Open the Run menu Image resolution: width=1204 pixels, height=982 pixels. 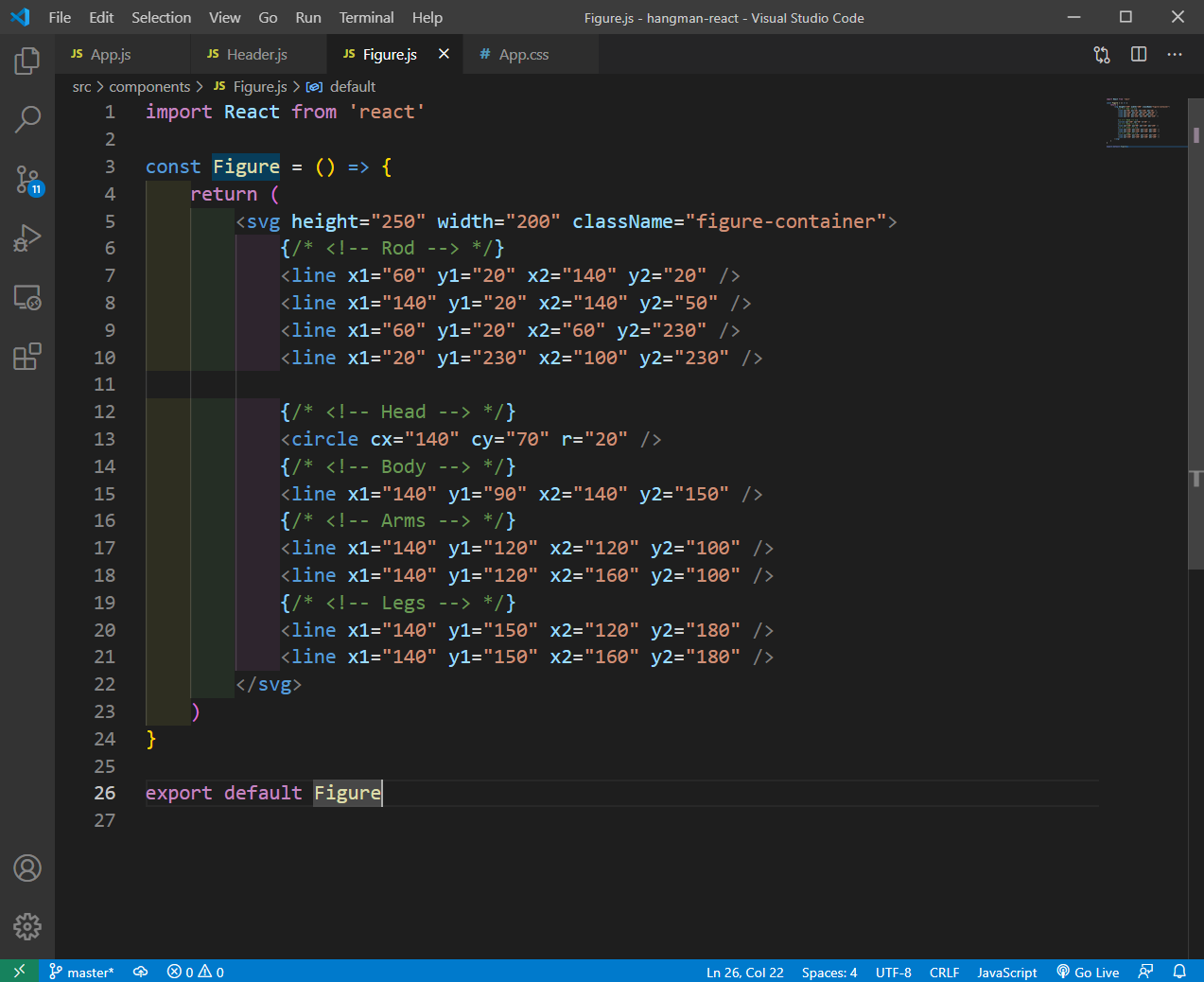click(x=308, y=17)
